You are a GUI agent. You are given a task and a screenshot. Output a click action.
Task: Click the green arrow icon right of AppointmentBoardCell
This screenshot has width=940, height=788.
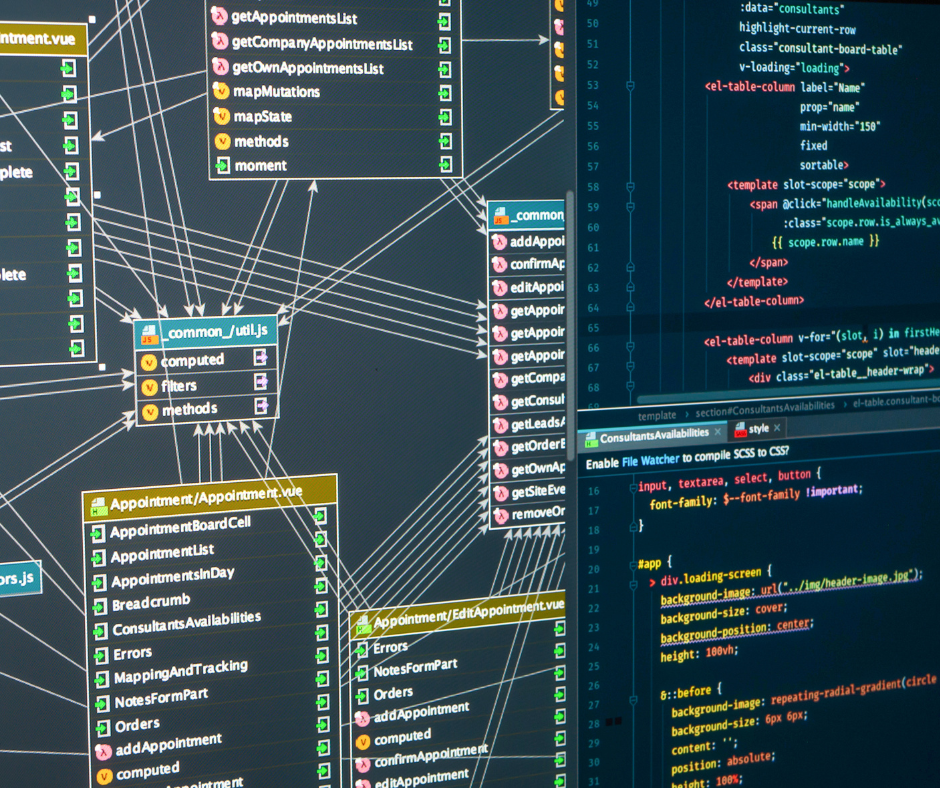321,516
